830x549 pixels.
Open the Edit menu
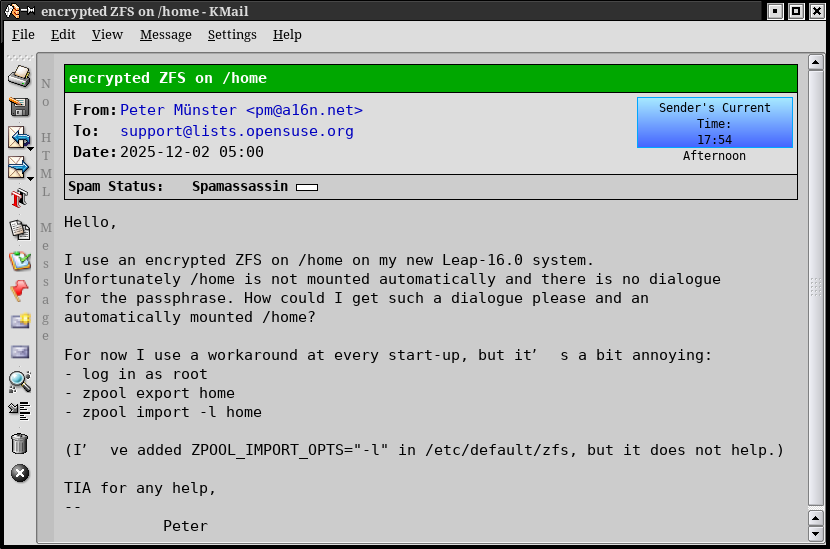tap(63, 35)
